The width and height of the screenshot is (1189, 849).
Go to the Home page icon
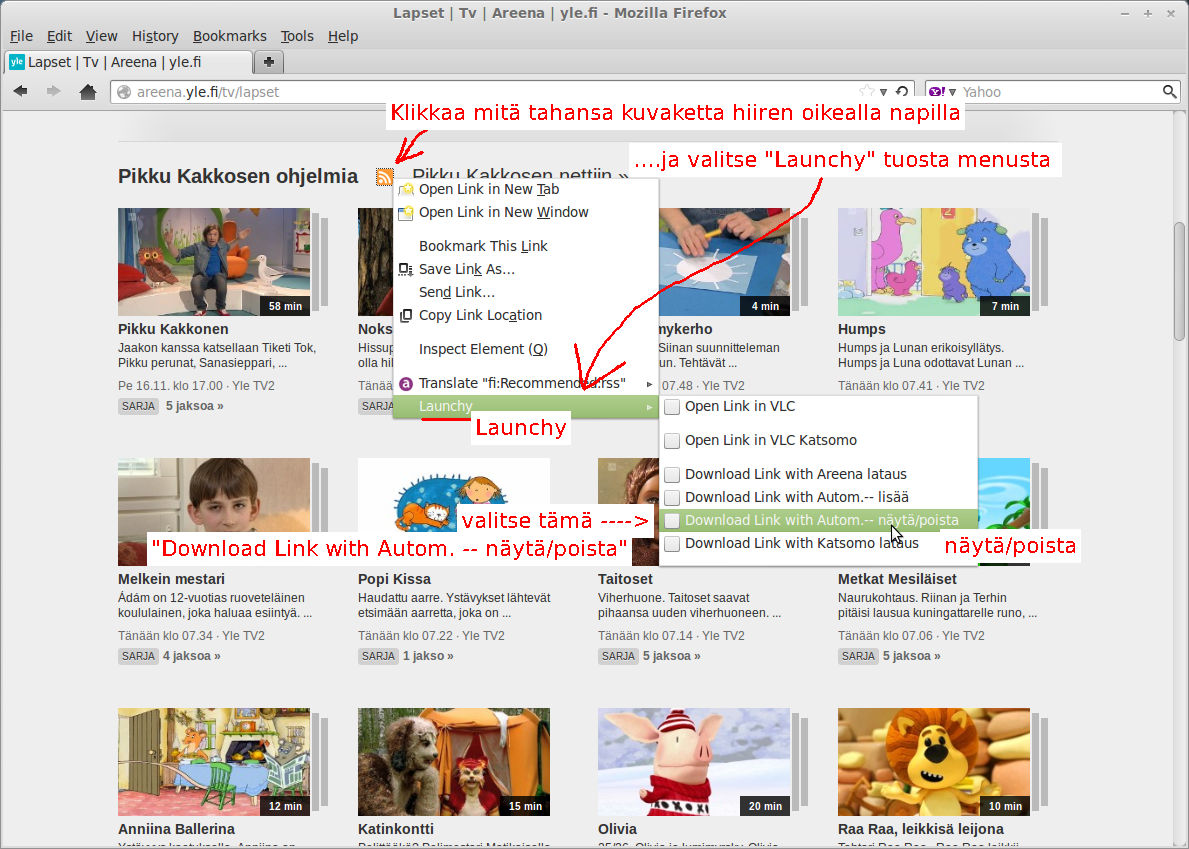tap(88, 92)
